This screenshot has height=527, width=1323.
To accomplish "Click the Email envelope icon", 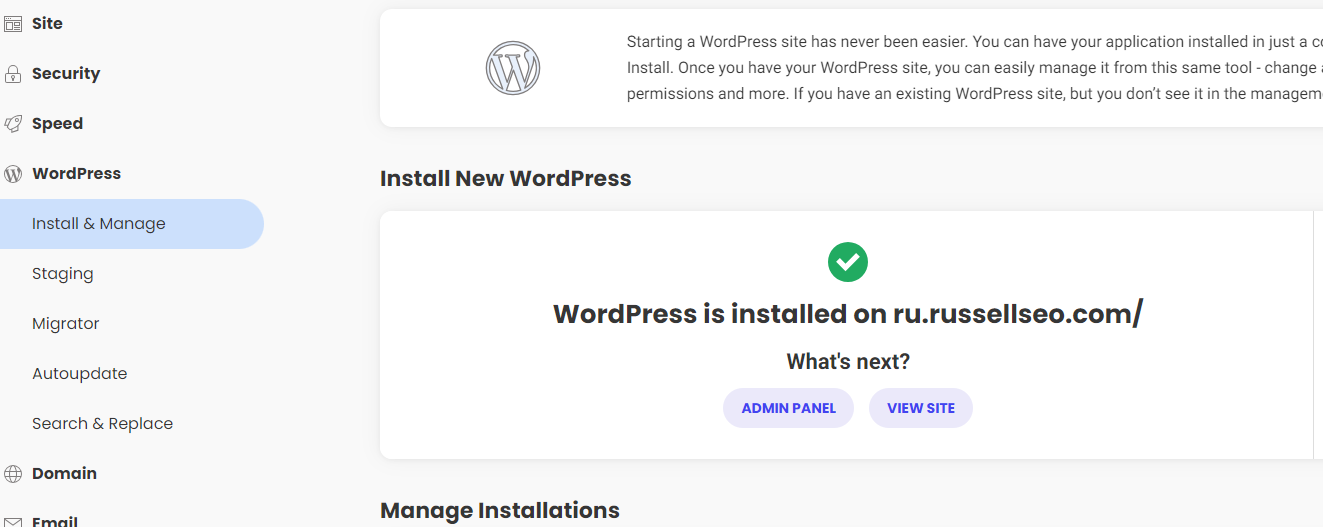I will pos(13,521).
